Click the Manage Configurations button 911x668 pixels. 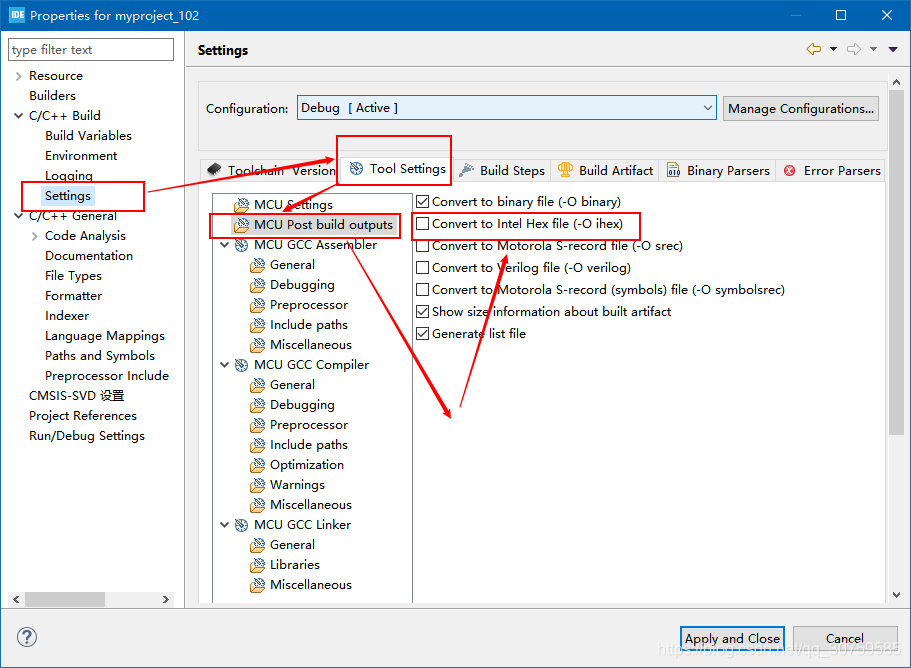[801, 109]
